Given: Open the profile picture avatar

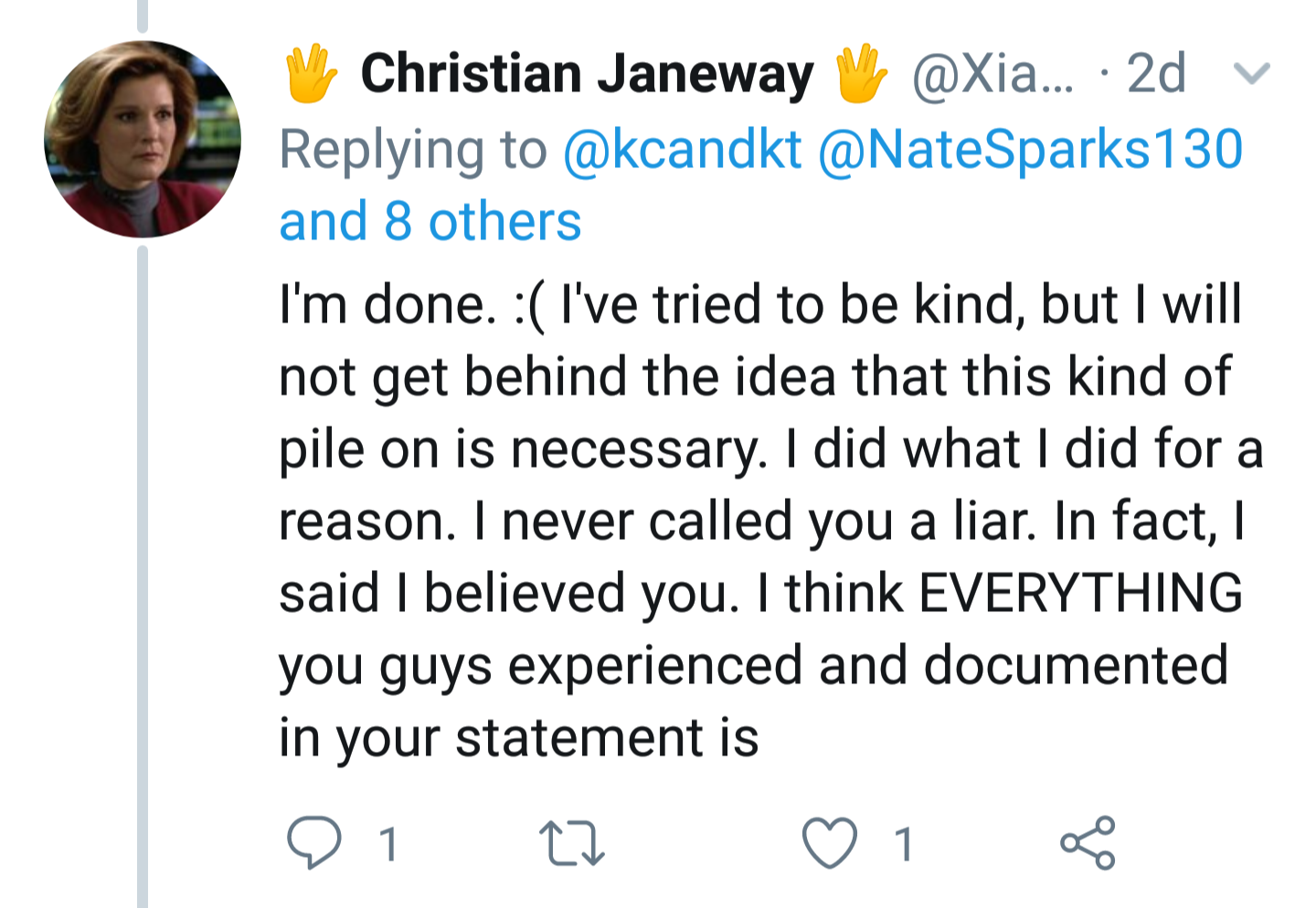Looking at the screenshot, I should [x=143, y=139].
